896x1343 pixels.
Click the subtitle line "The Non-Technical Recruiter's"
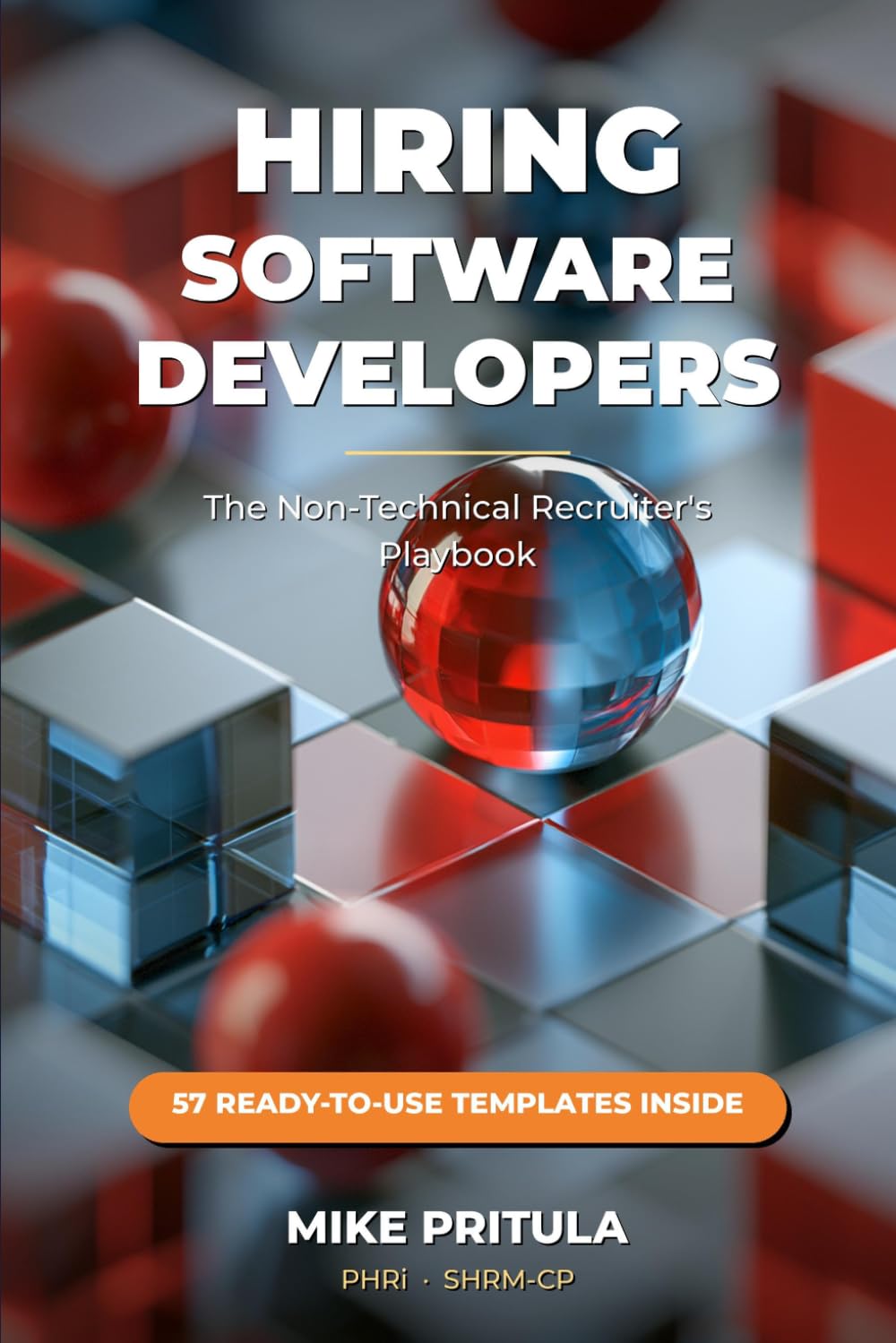(x=458, y=507)
